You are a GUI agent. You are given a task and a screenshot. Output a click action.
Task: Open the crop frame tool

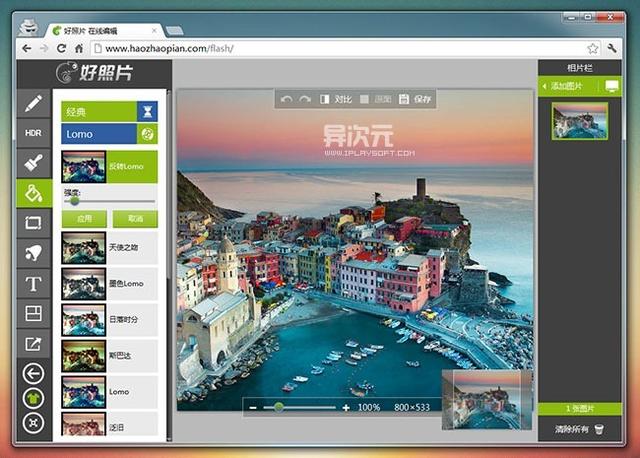point(34,223)
